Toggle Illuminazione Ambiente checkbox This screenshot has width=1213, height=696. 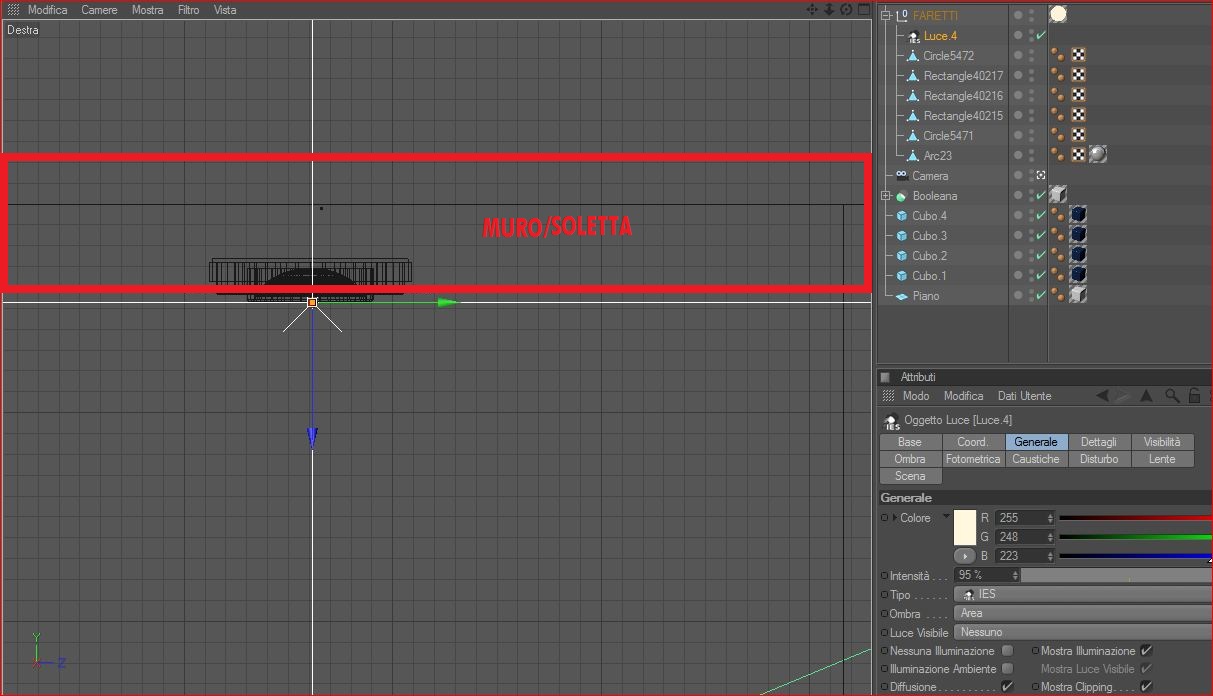1007,669
